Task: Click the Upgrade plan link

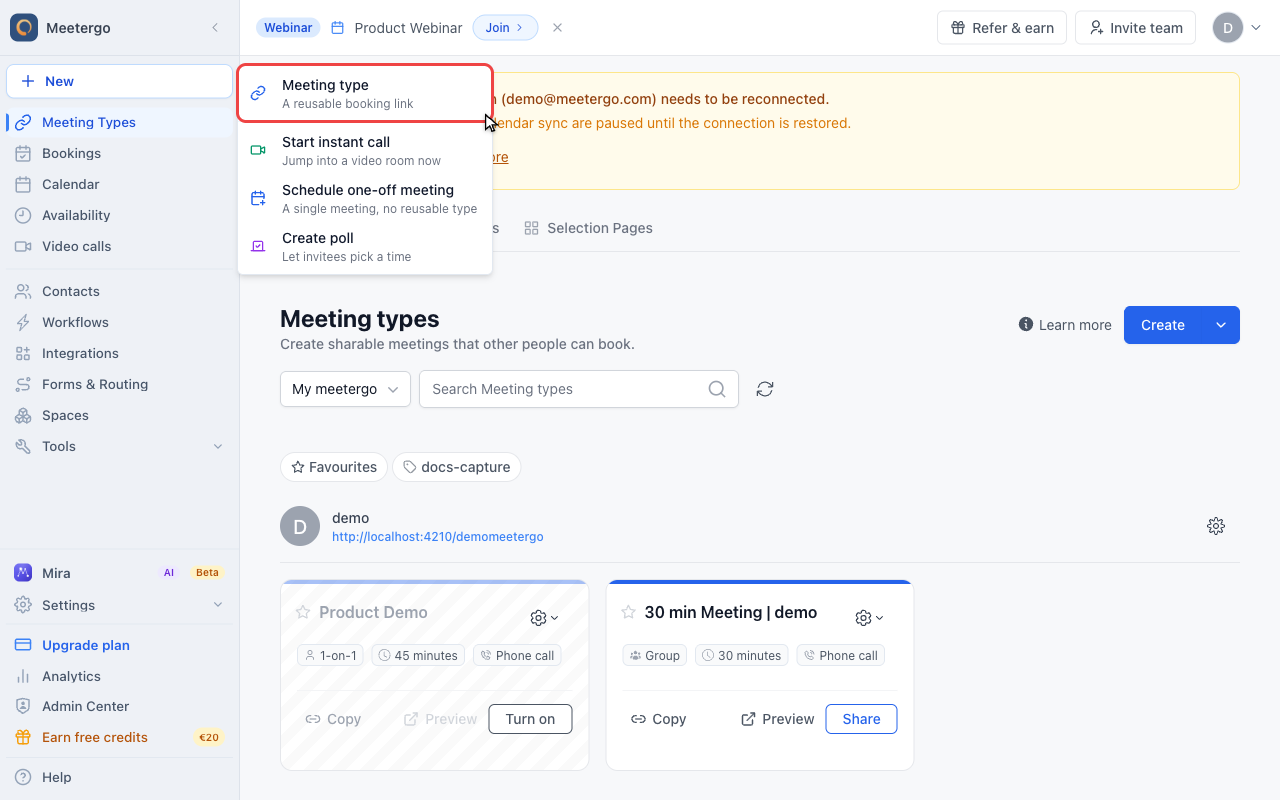Action: [86, 645]
